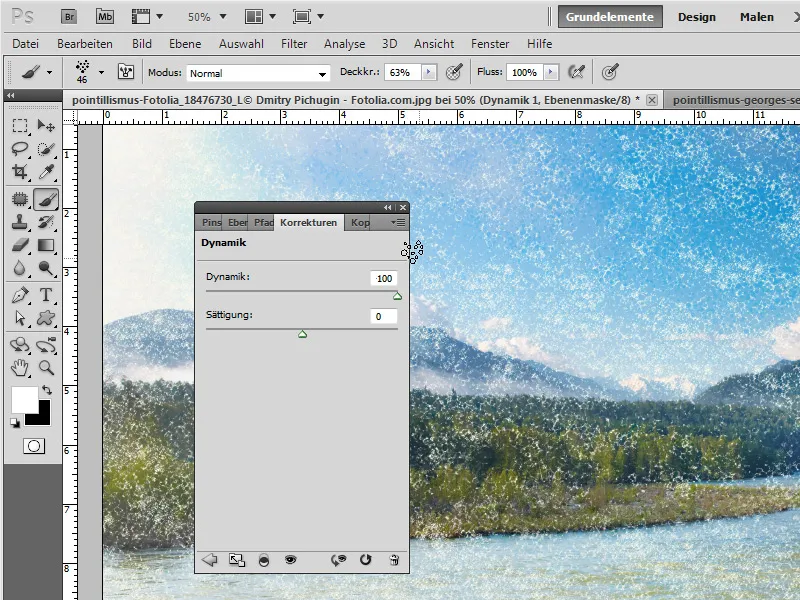Select the Eyedropper tool
800x600 pixels.
click(46, 172)
